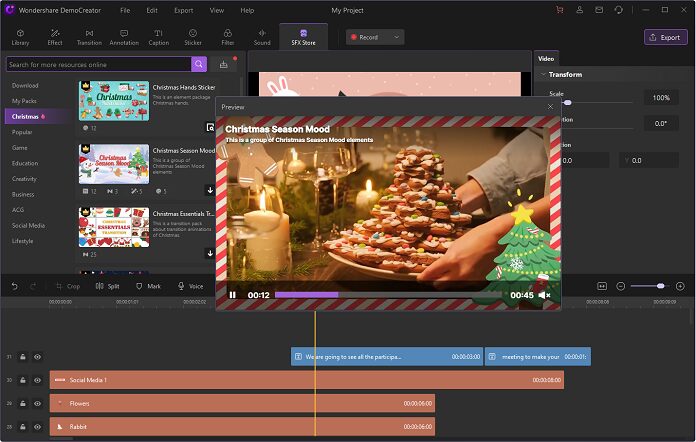Image resolution: width=696 pixels, height=442 pixels.
Task: Click the Export button
Action: click(665, 37)
